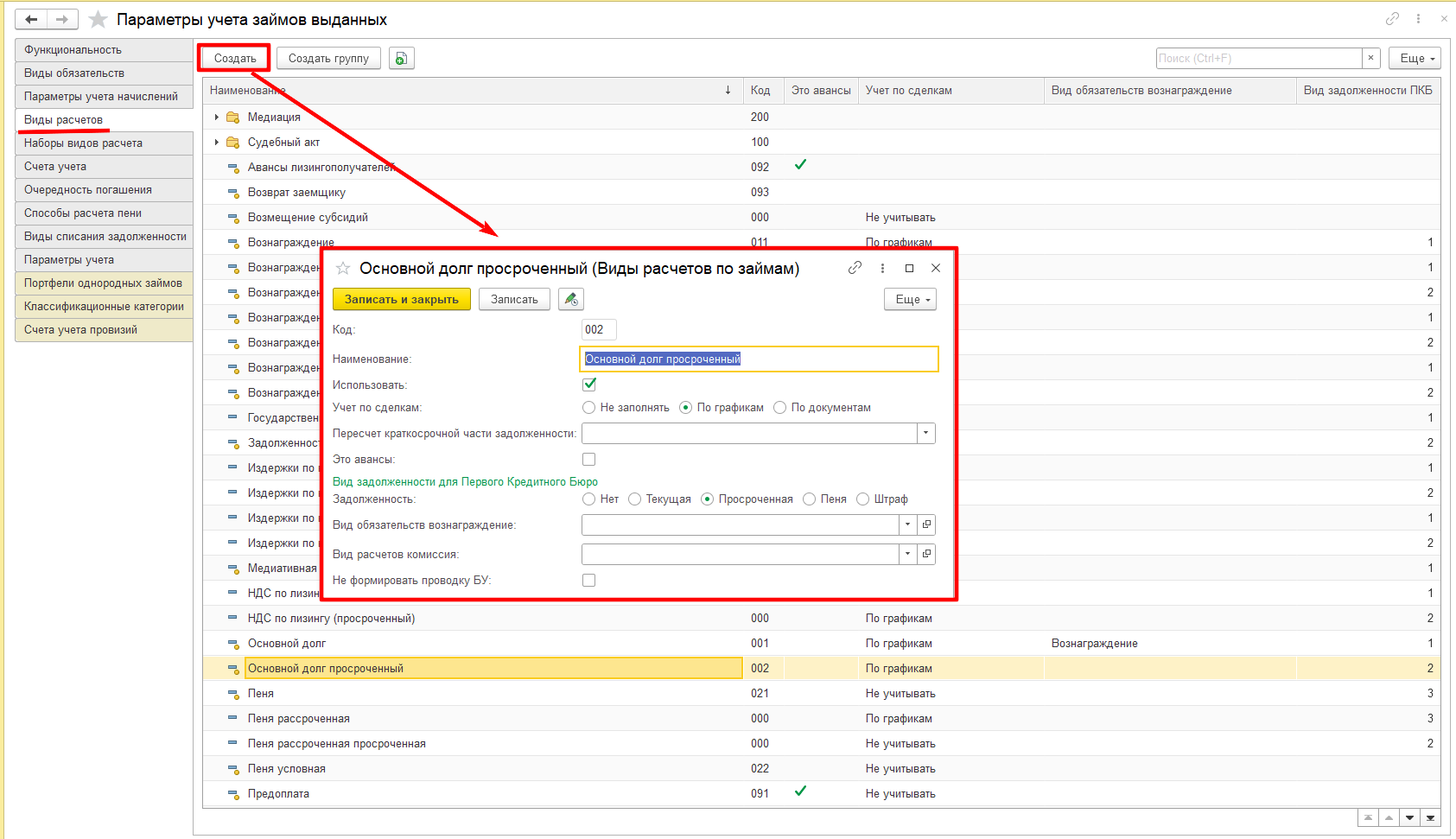Click the forward navigation arrow

[x=62, y=19]
